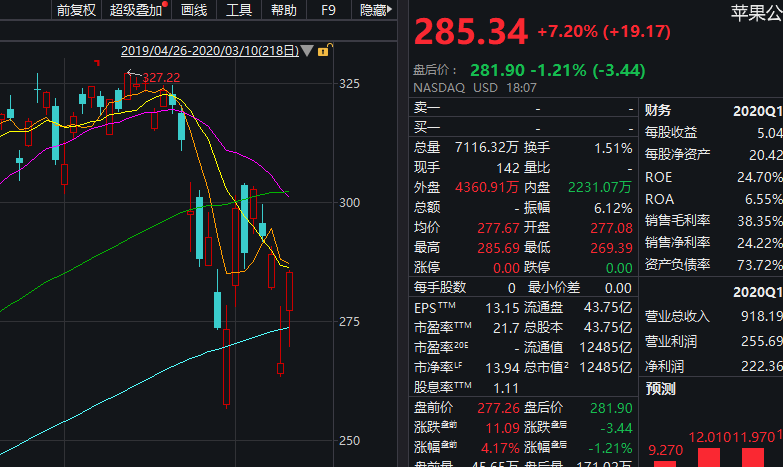This screenshot has height=467, width=783.
Task: Click EPS TTM value 13.15
Action: (x=502, y=308)
